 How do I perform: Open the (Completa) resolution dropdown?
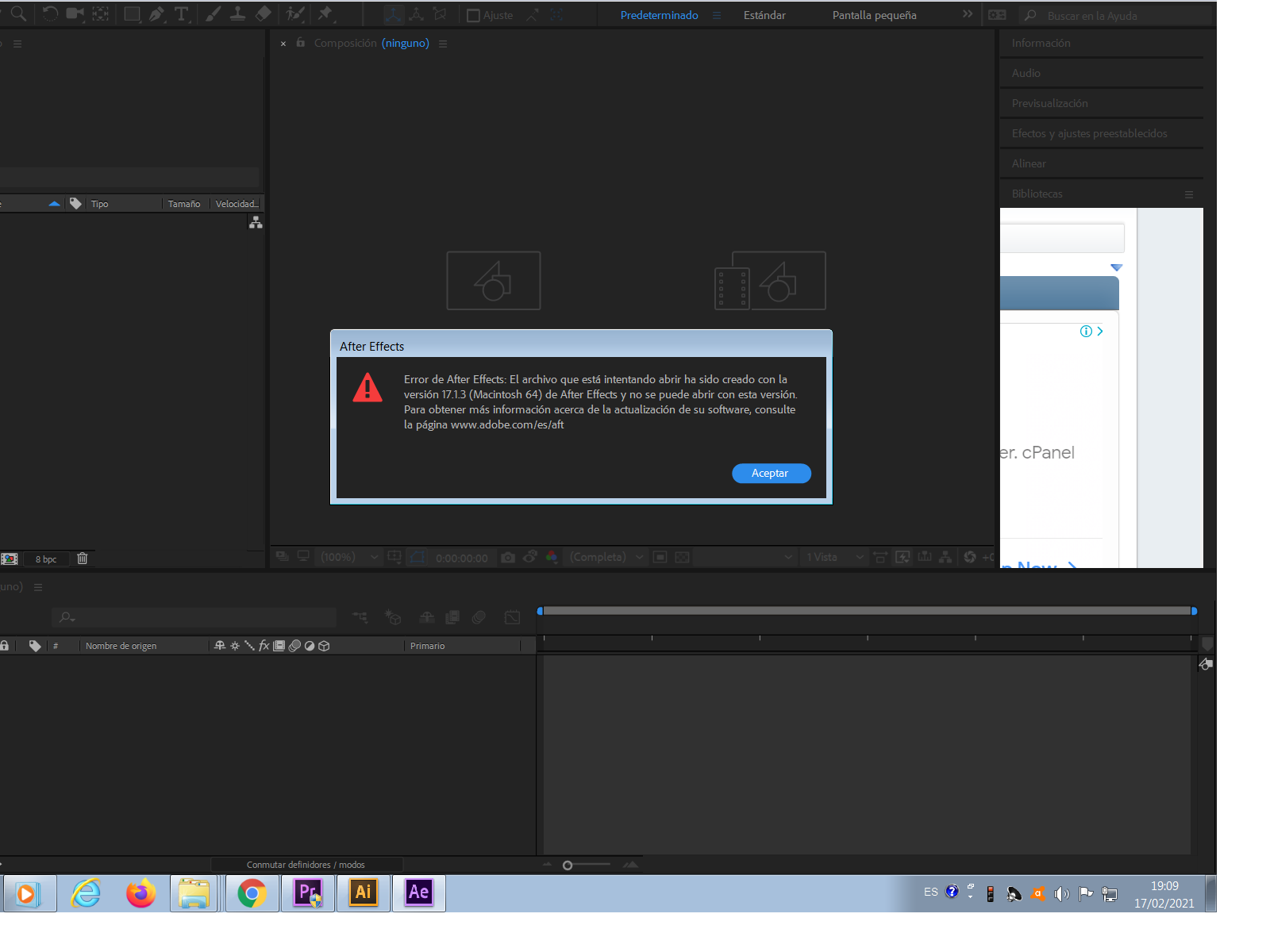[x=606, y=557]
